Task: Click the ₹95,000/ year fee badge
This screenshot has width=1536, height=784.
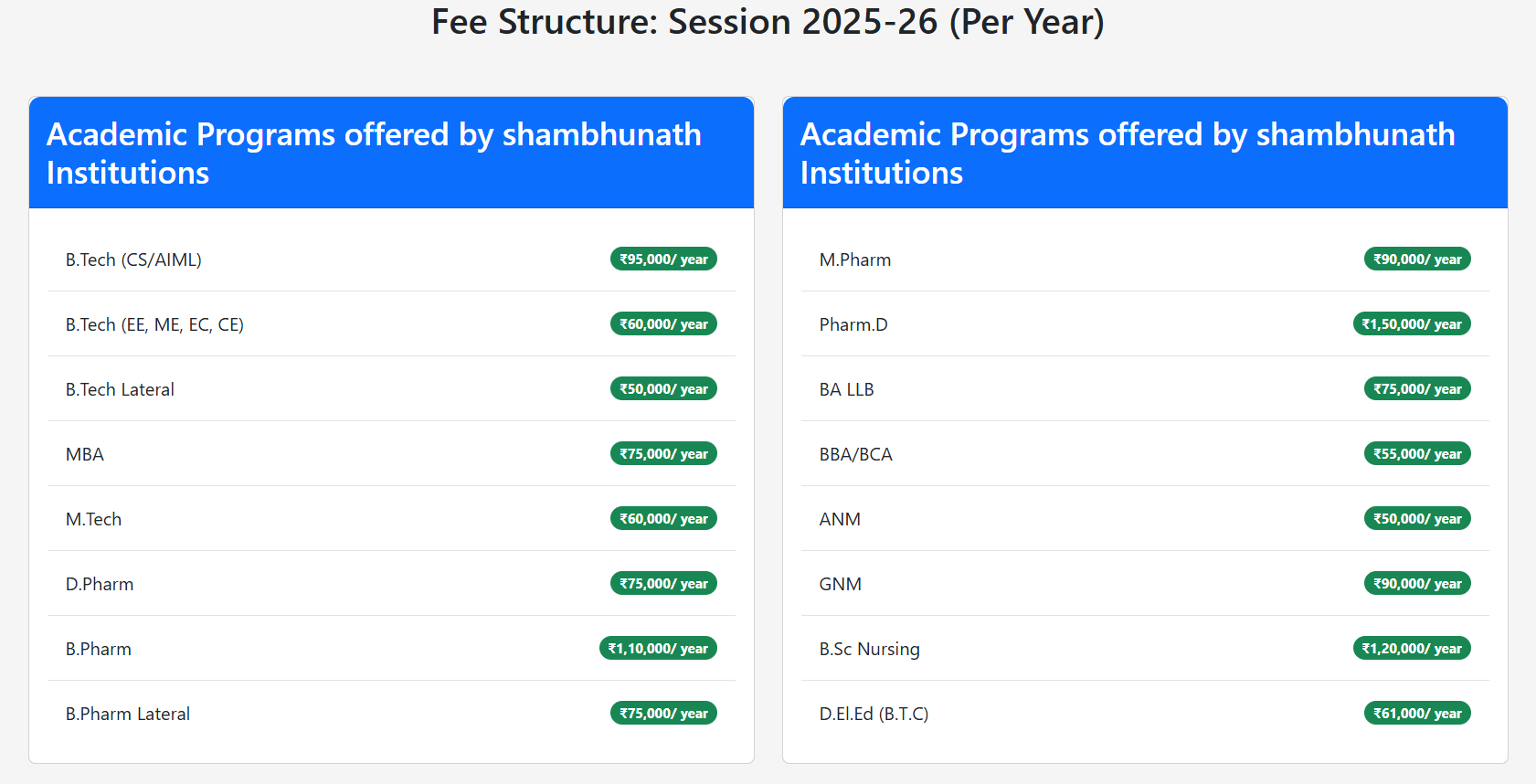Action: pos(663,260)
